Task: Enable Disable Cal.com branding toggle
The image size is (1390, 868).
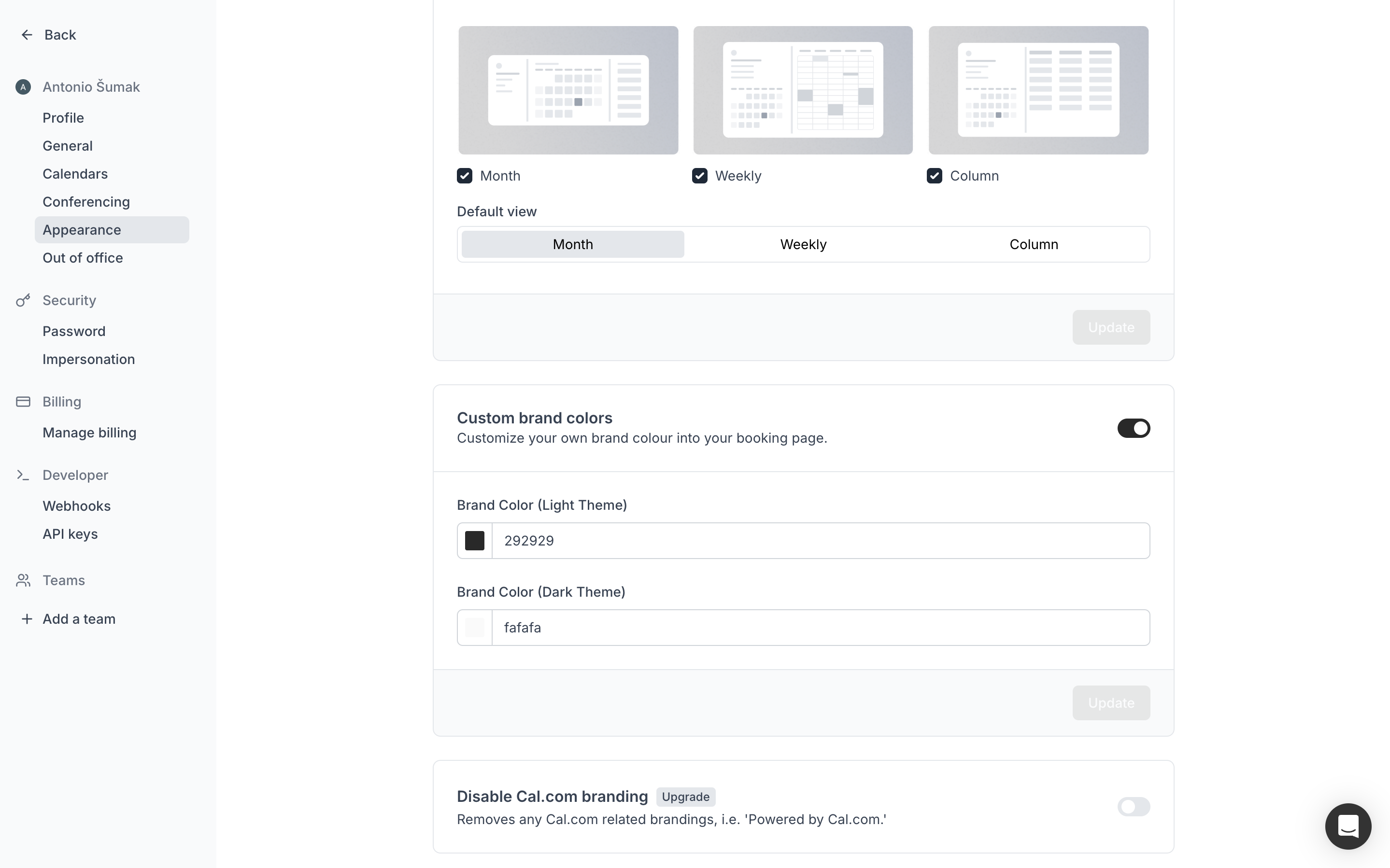Action: tap(1133, 807)
